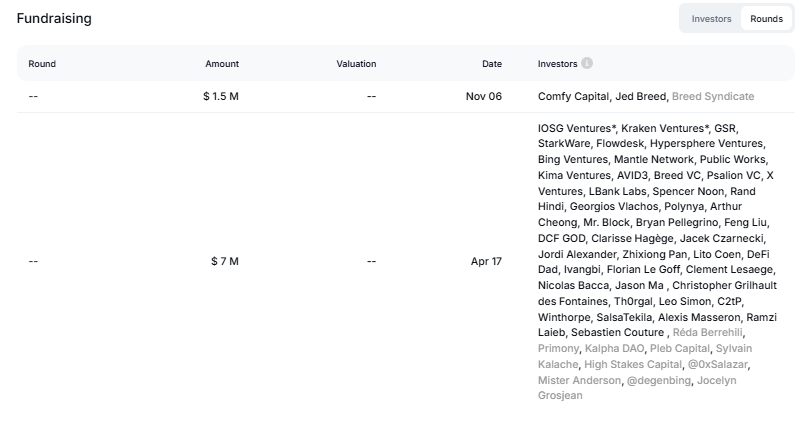Click the Amount column header
The height and width of the screenshot is (424, 805).
[222, 64]
